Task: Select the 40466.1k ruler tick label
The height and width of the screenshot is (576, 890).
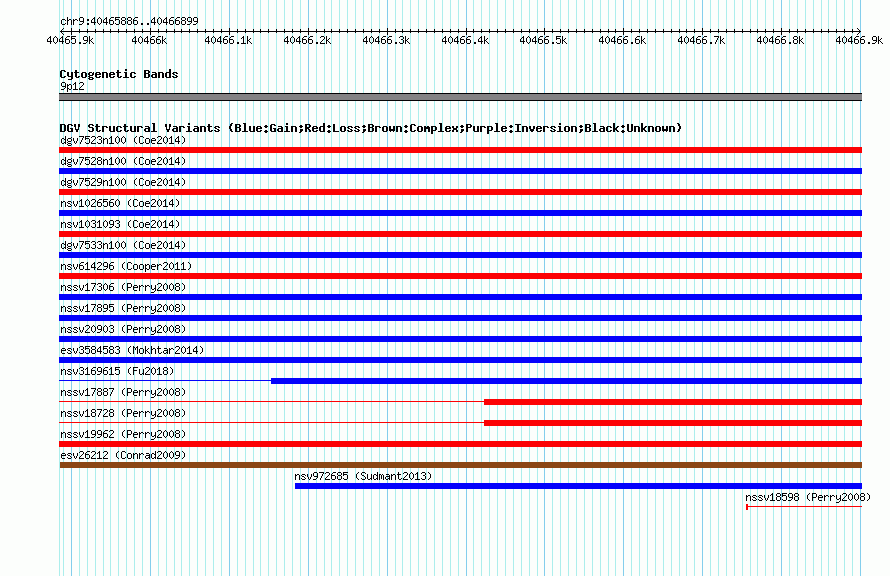Action: [x=228, y=40]
